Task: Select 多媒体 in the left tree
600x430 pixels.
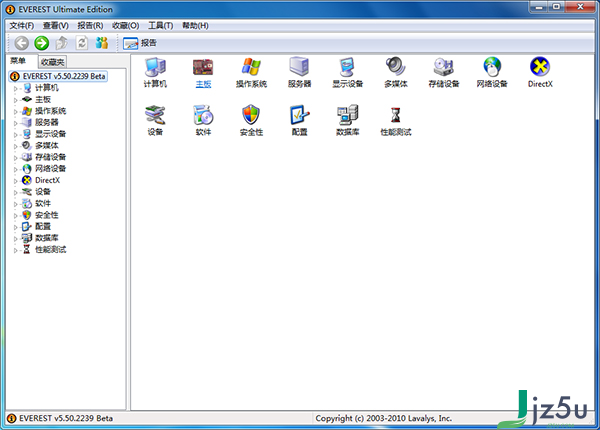Action: coord(47,145)
